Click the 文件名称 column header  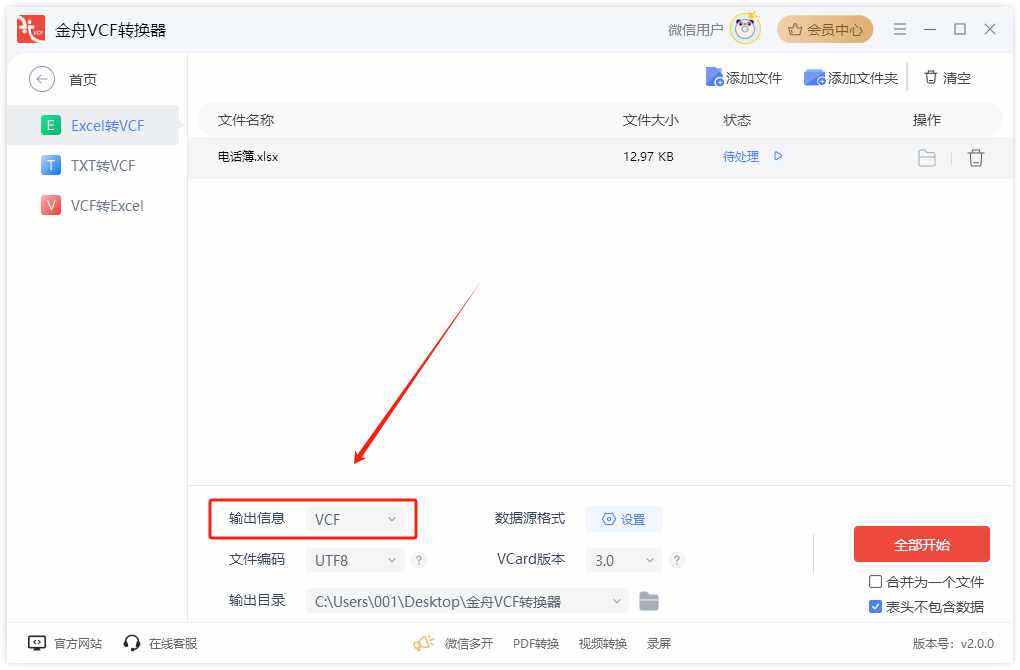(x=246, y=120)
